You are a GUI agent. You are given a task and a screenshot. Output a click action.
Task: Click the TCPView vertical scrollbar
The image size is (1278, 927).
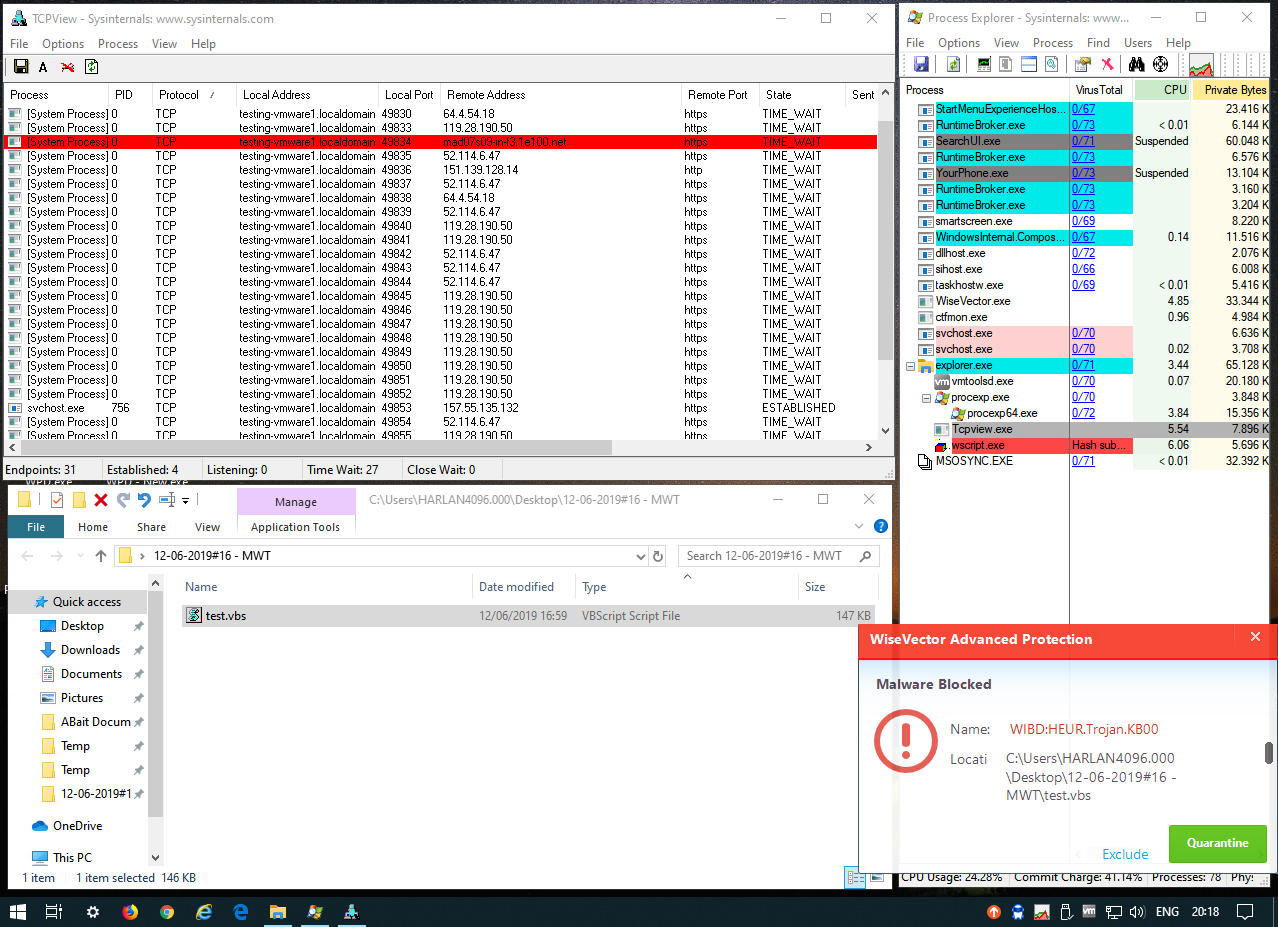pyautogui.click(x=885, y=240)
